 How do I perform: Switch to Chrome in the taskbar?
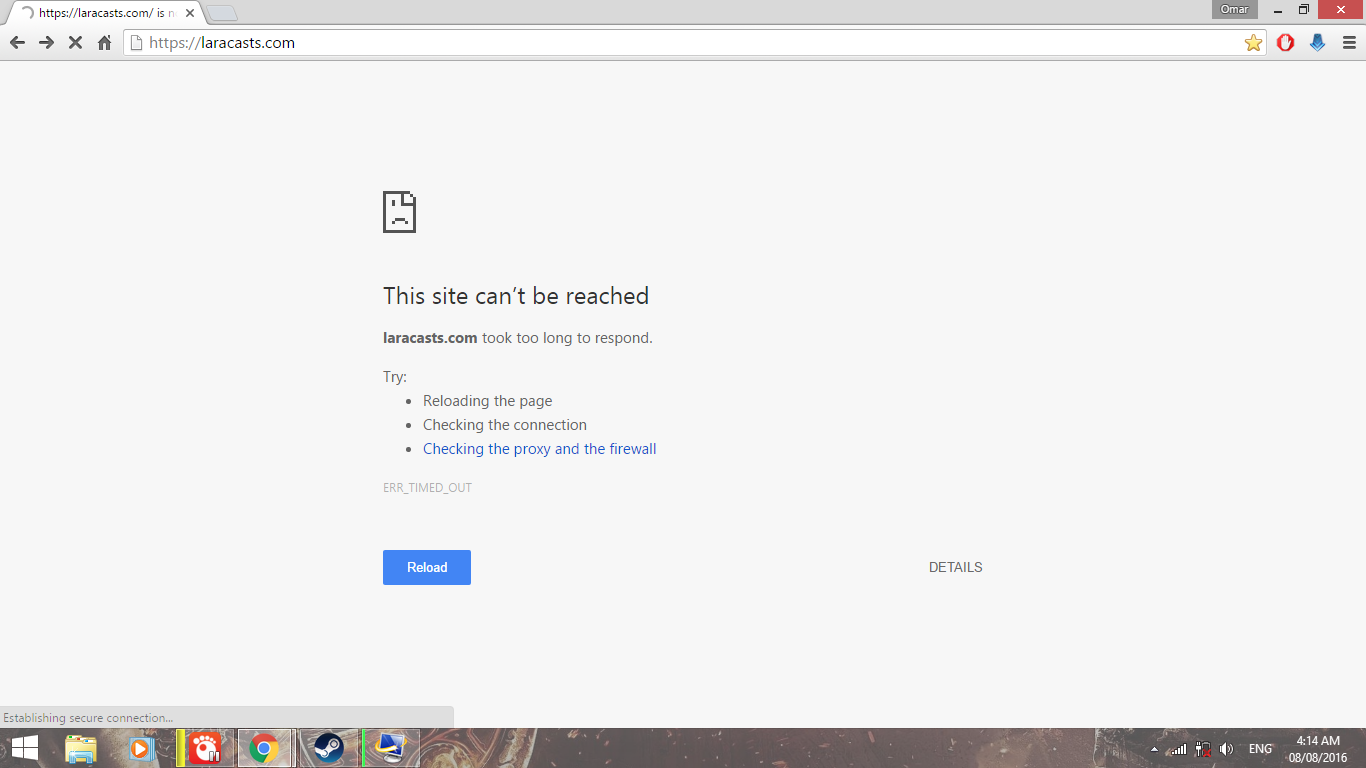point(264,748)
